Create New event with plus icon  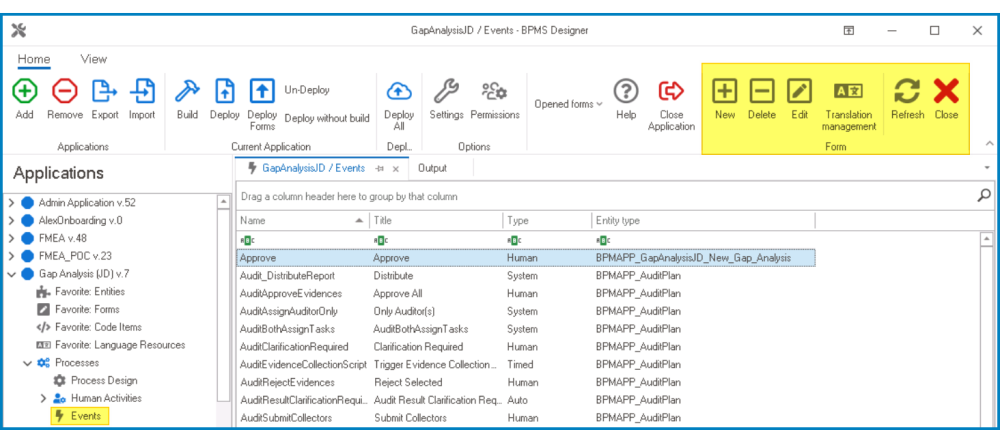pos(724,91)
